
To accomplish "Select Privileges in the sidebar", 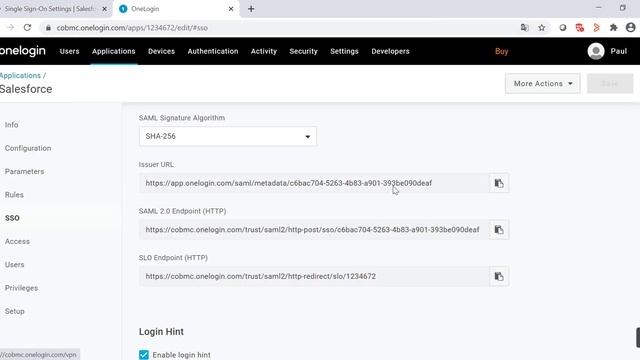I will 21,288.
